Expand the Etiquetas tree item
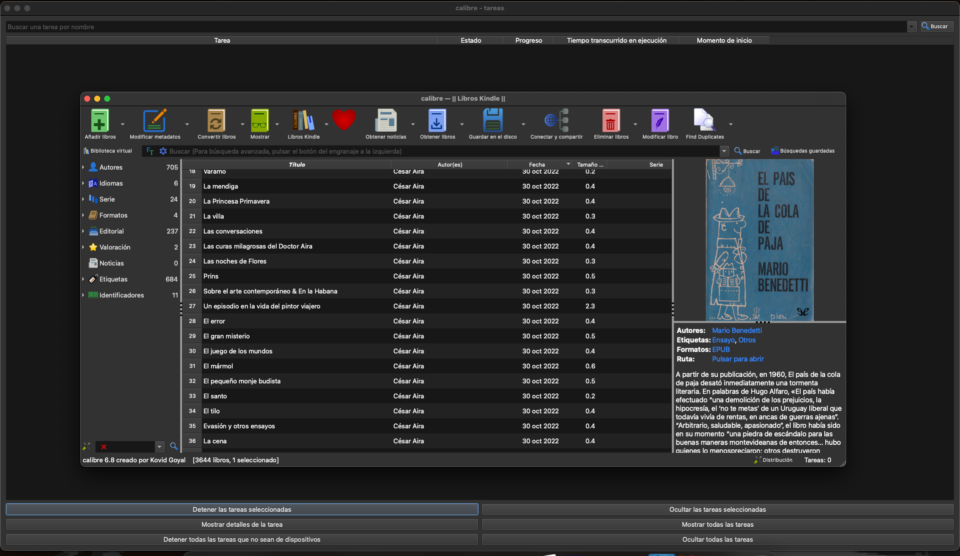Viewport: 960px width, 556px height. pos(84,279)
